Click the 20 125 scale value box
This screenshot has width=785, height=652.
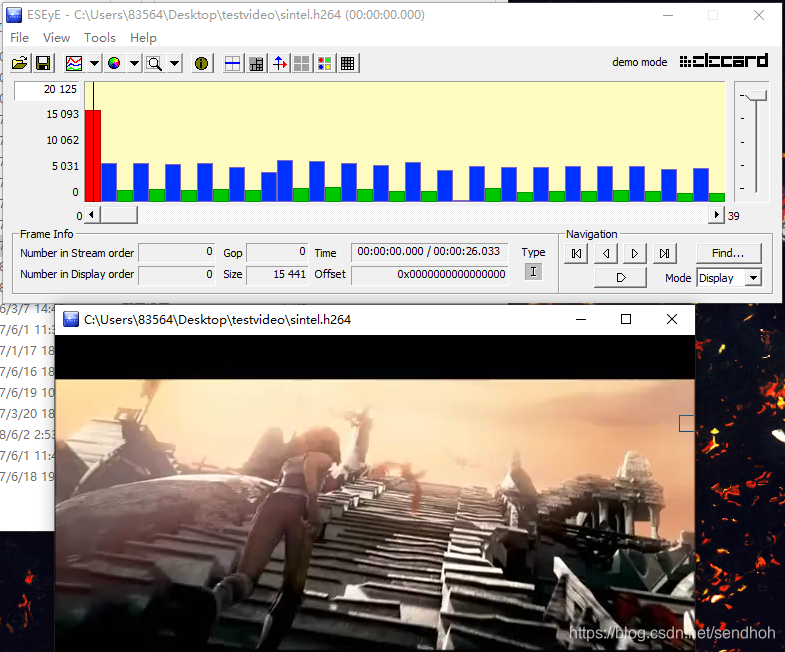[x=47, y=90]
